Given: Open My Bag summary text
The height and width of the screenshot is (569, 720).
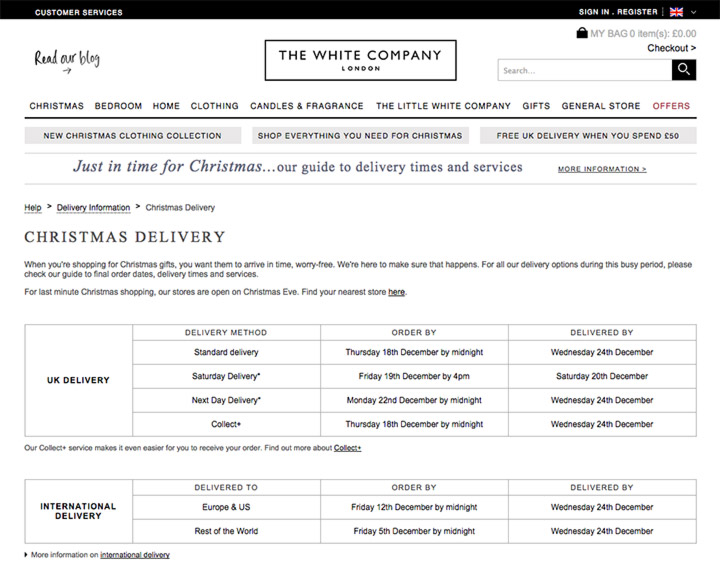Looking at the screenshot, I should click(643, 34).
